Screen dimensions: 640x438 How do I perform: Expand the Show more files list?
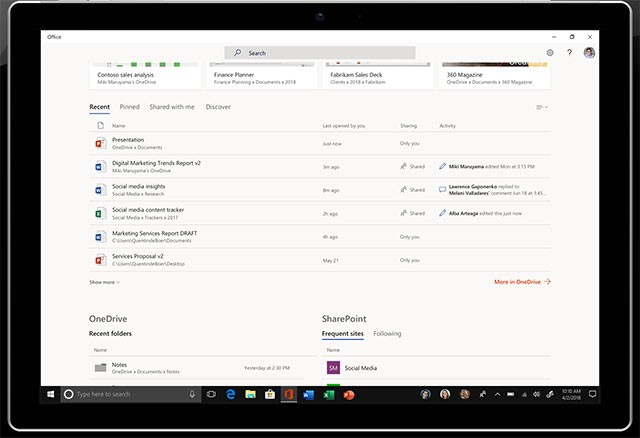click(x=105, y=282)
